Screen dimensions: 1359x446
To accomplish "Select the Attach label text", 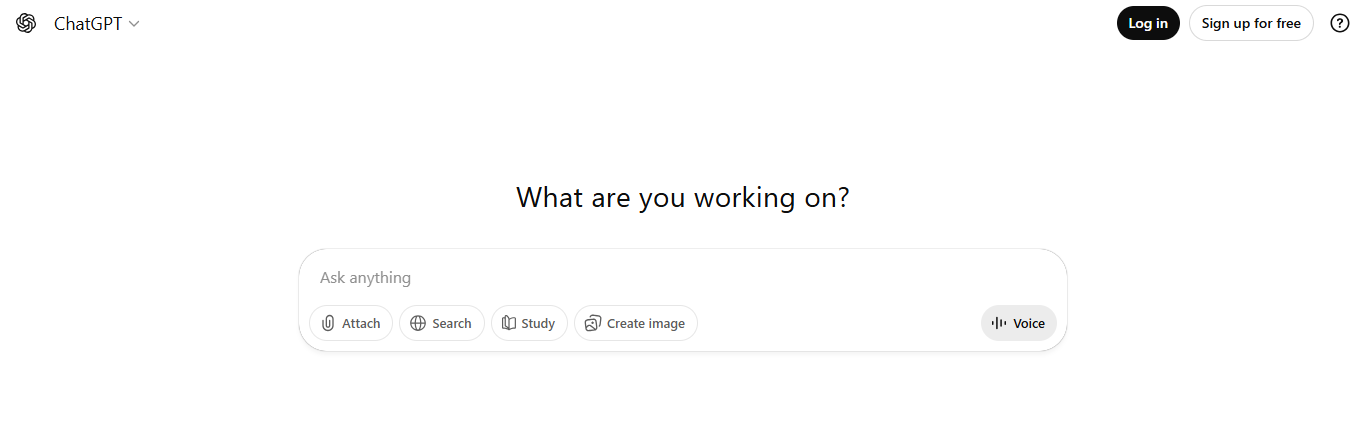I will tap(361, 323).
